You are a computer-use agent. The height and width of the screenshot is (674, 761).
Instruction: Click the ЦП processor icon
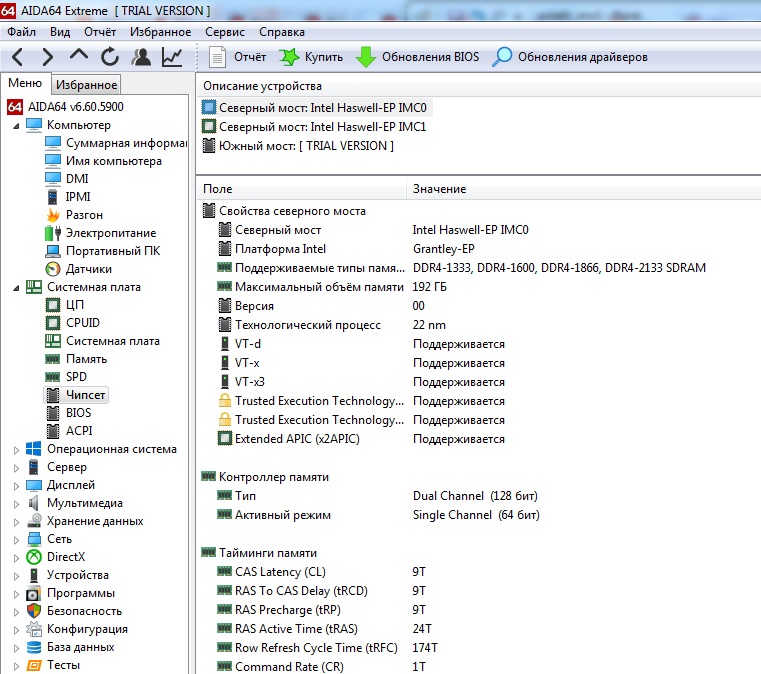[53, 305]
